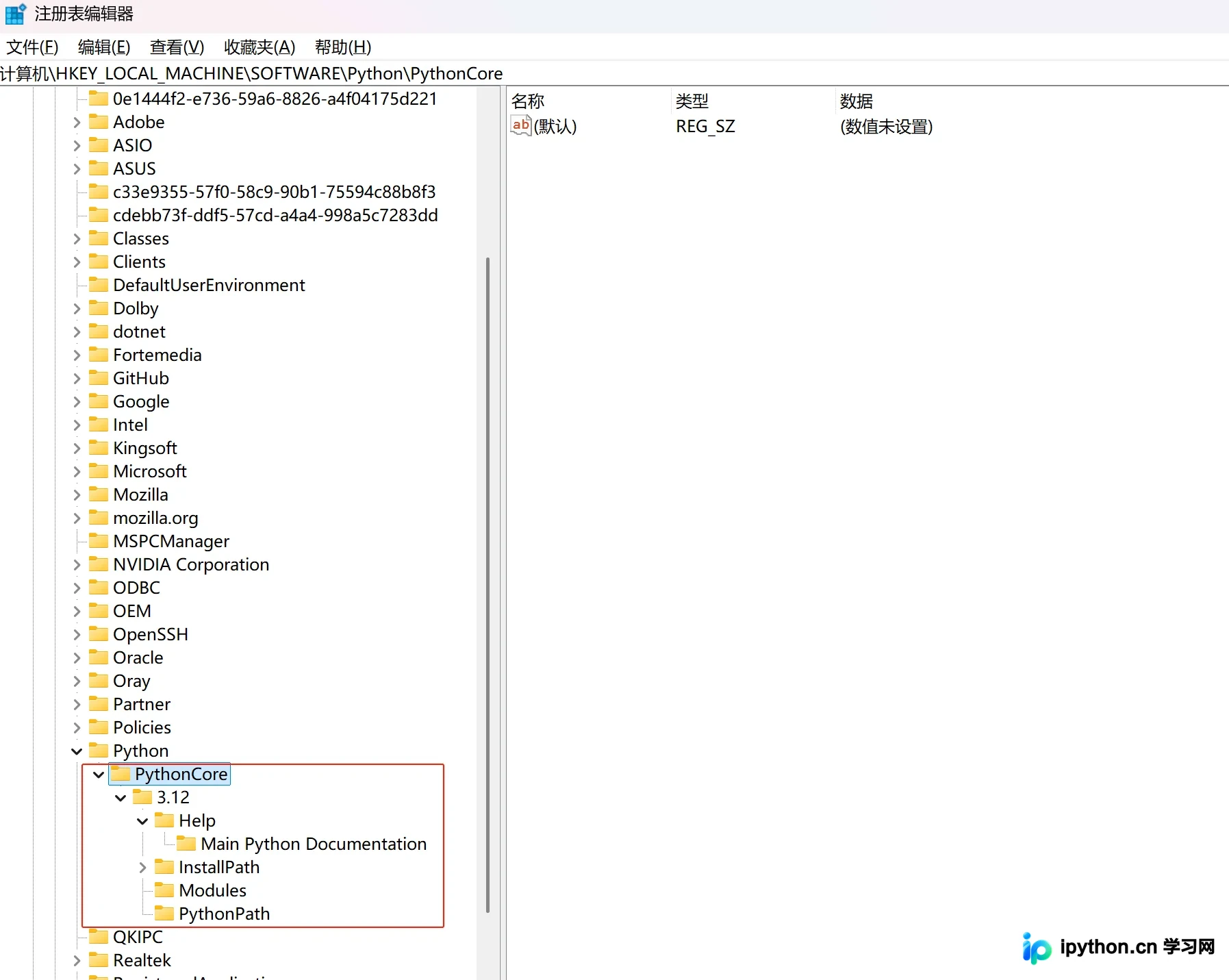Click the DefaultUserEnvironment folder icon
Image resolution: width=1229 pixels, height=980 pixels.
click(99, 285)
